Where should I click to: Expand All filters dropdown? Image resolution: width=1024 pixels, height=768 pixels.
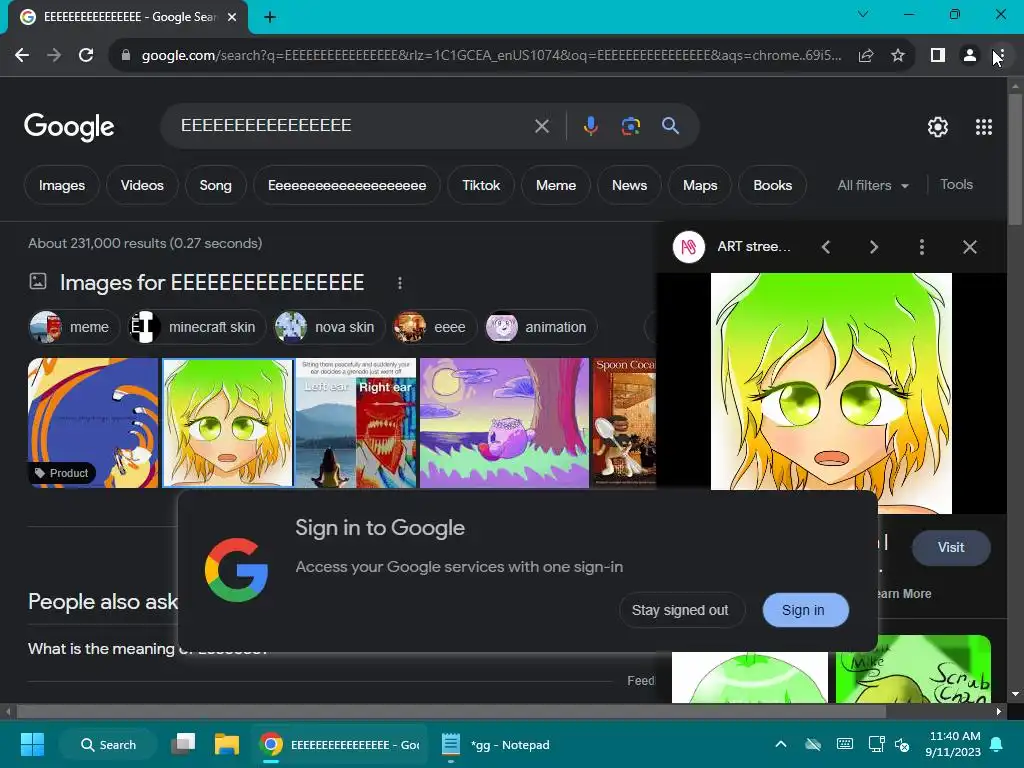point(872,185)
